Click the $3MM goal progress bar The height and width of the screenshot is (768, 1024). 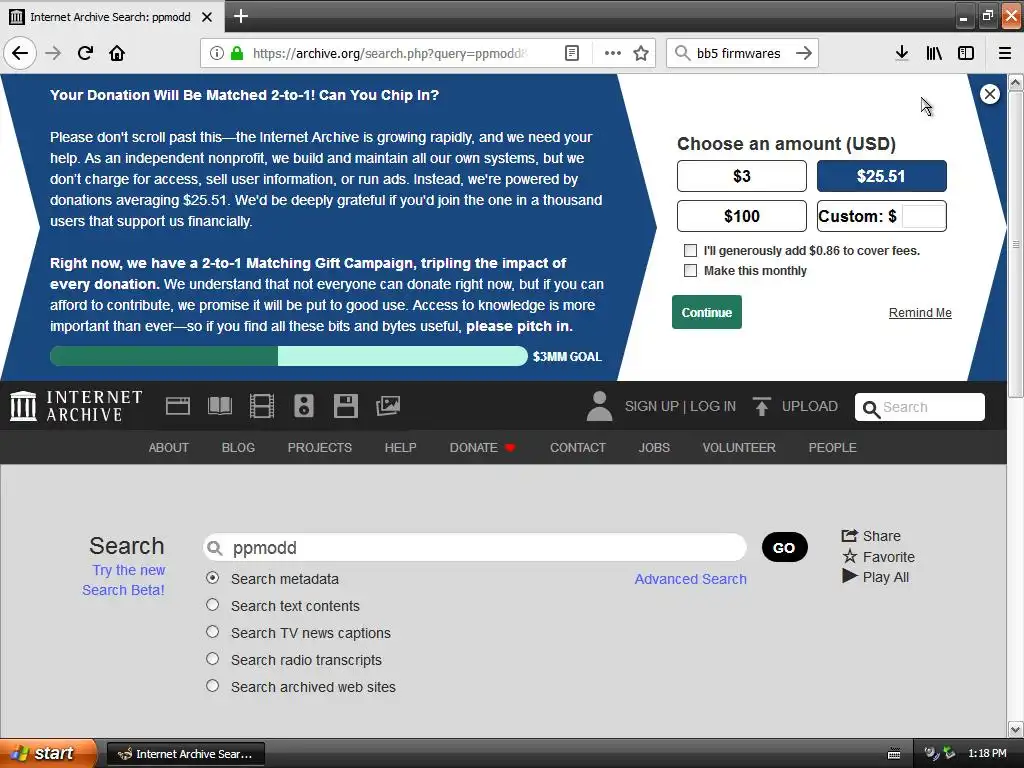[289, 357]
